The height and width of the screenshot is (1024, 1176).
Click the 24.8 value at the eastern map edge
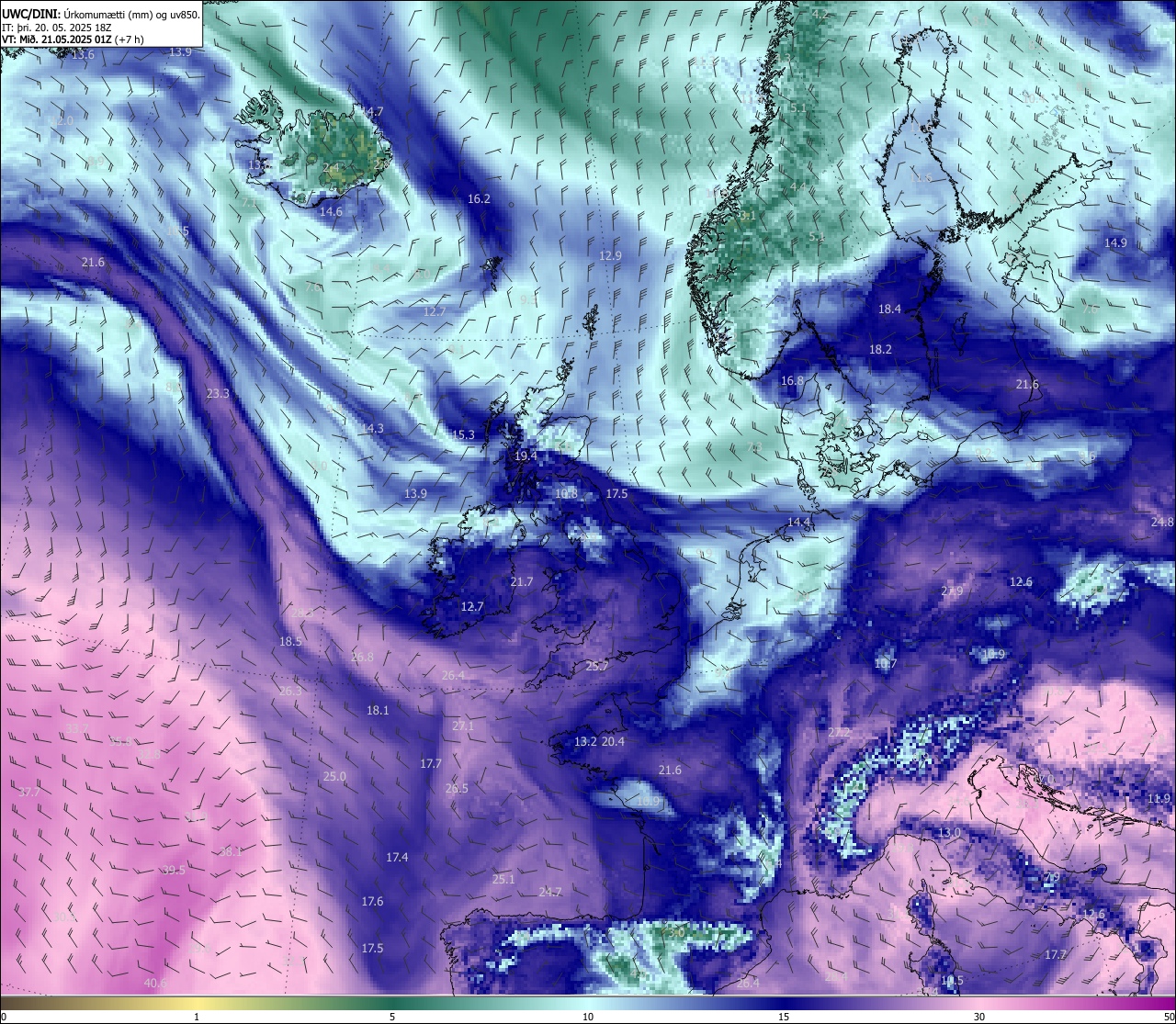tap(1162, 522)
